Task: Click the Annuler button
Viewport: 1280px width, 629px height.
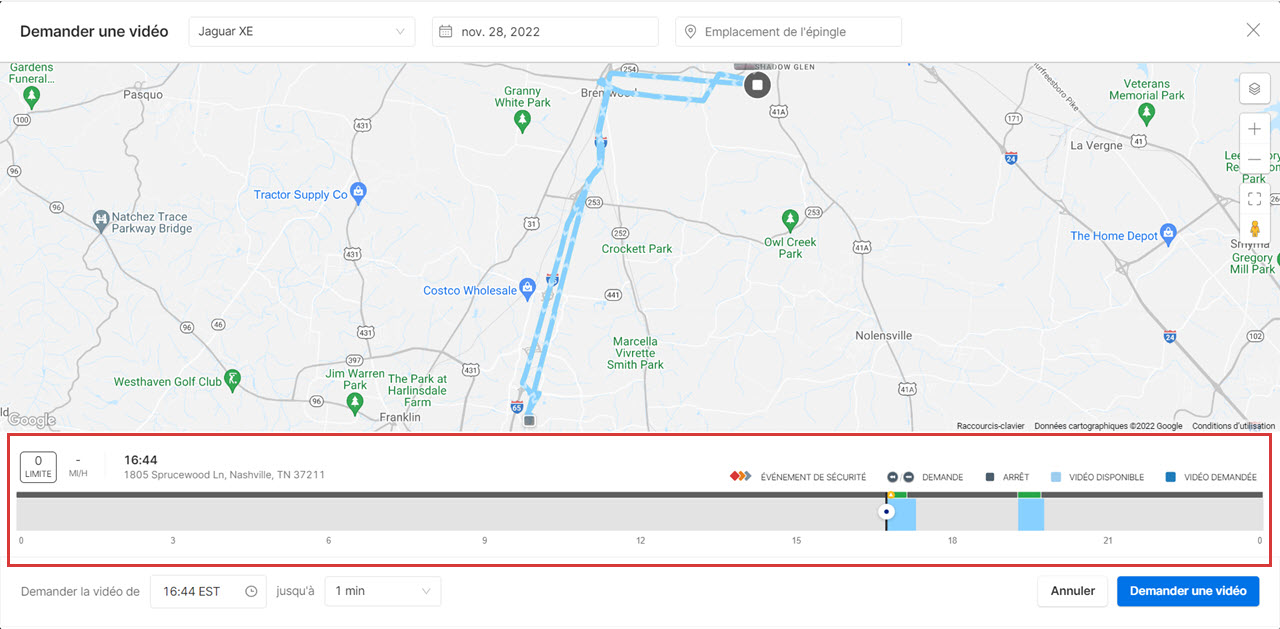Action: click(1073, 591)
